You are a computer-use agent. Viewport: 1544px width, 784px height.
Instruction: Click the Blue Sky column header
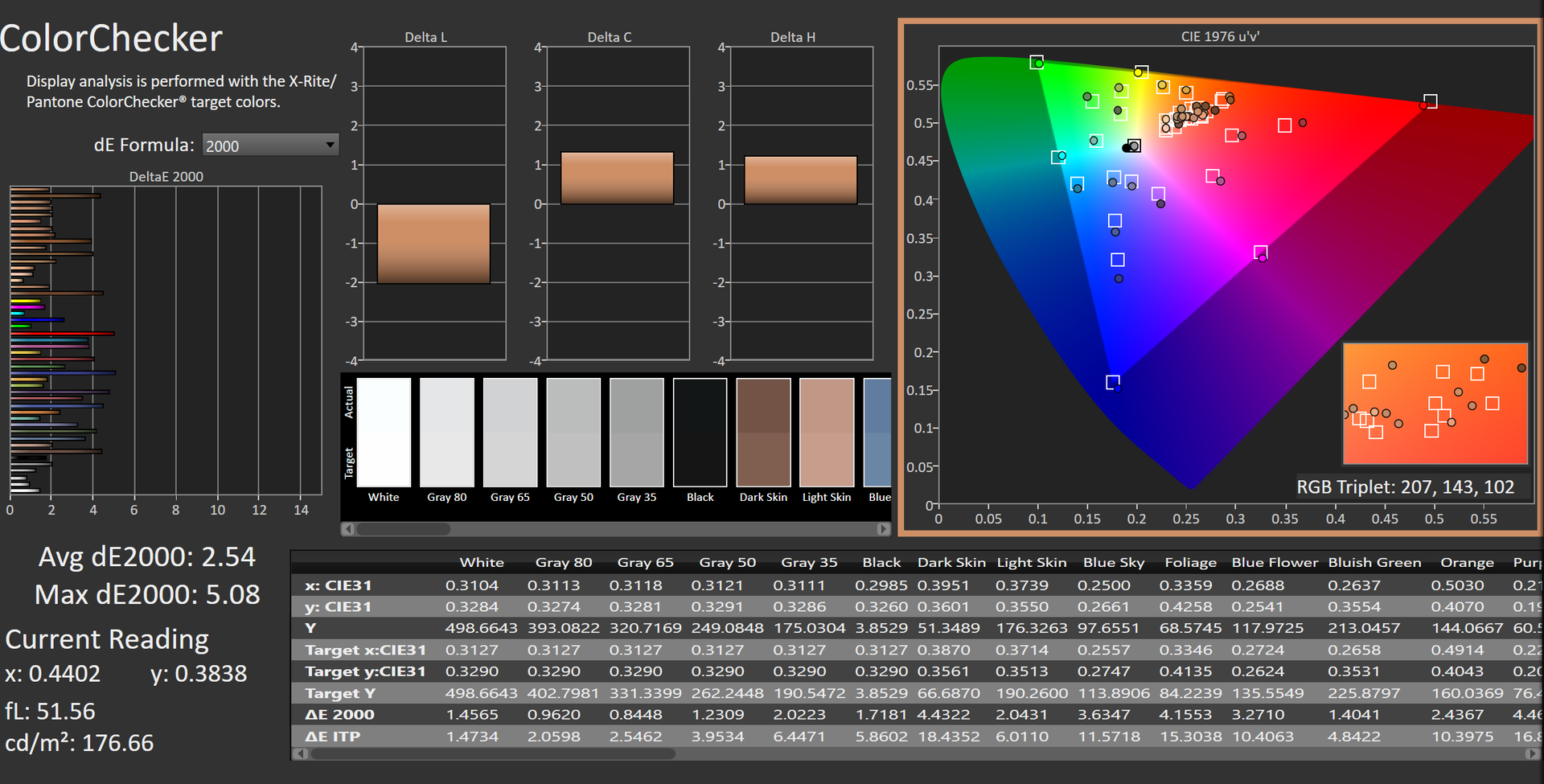1114,563
